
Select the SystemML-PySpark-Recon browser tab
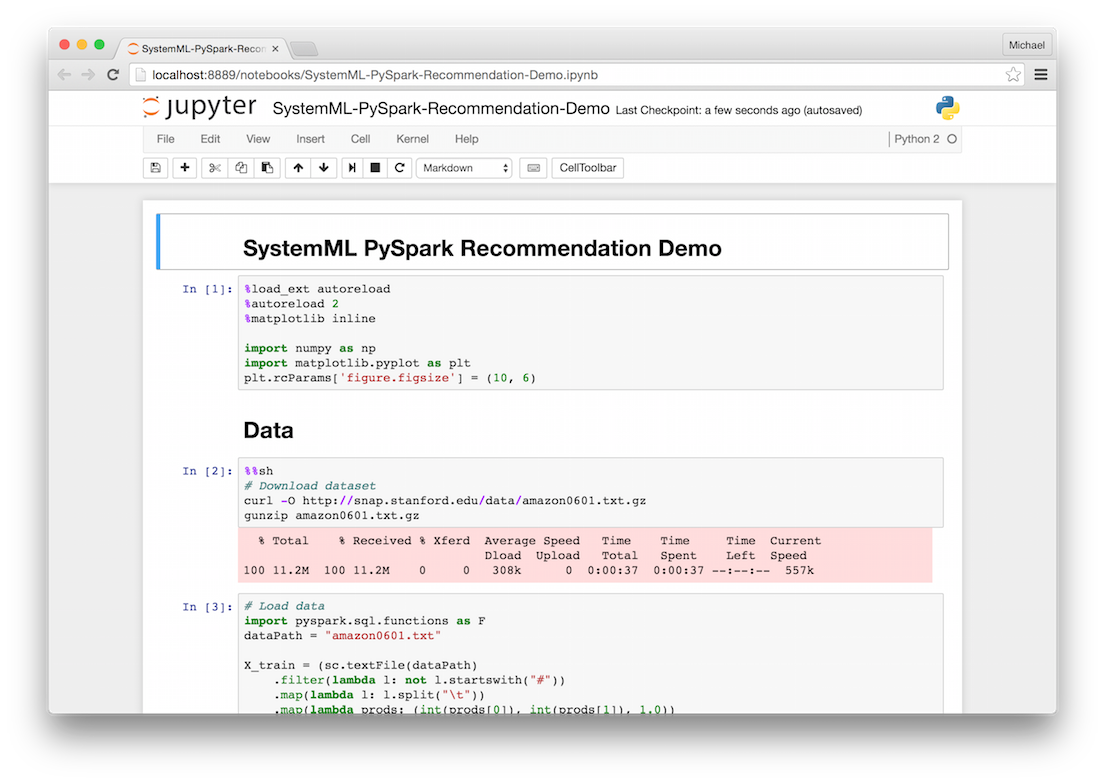click(202, 49)
